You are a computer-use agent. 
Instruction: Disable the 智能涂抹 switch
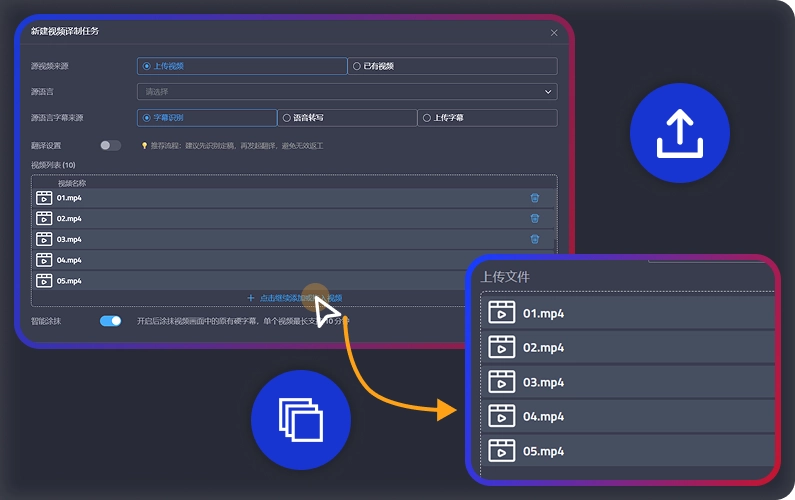pyautogui.click(x=110, y=321)
